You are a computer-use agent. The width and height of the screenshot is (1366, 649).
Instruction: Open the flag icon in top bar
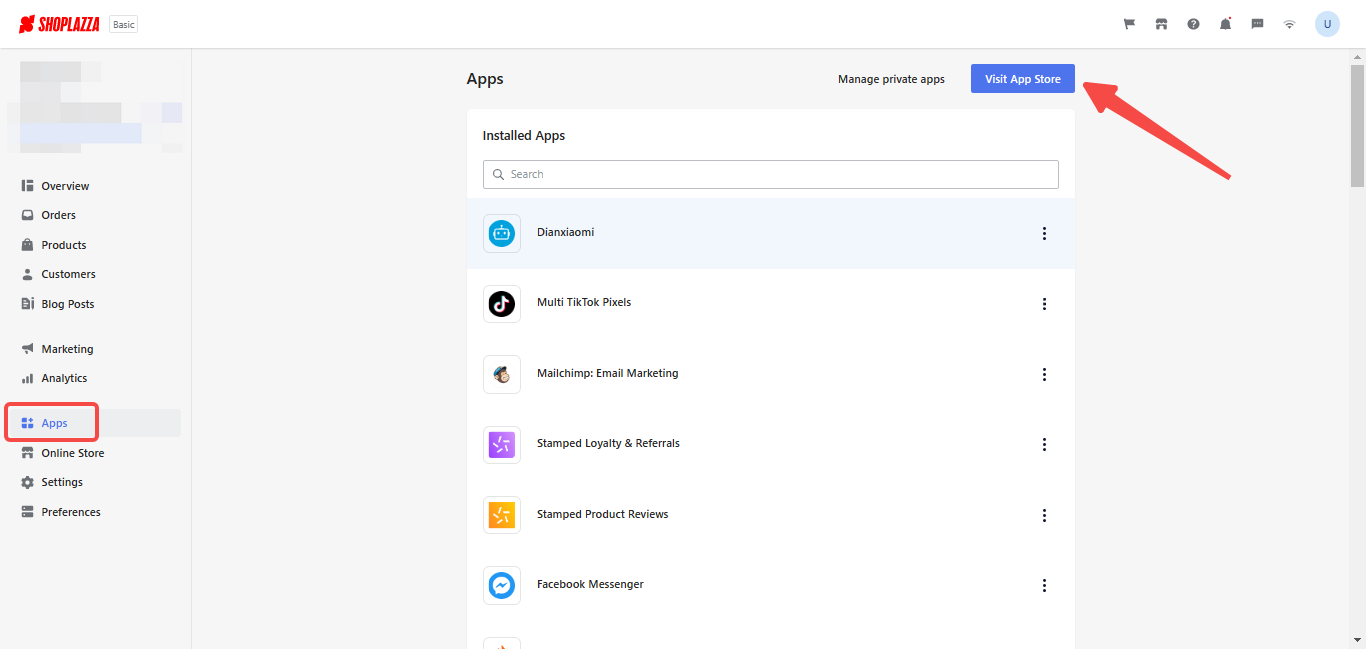[x=1129, y=24]
